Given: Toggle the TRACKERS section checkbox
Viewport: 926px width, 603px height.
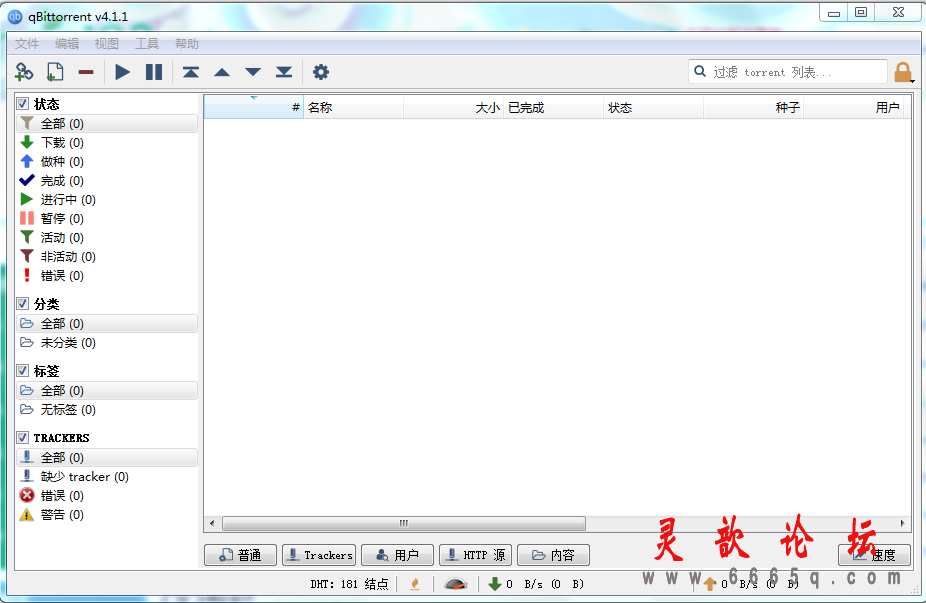Looking at the screenshot, I should (22, 438).
